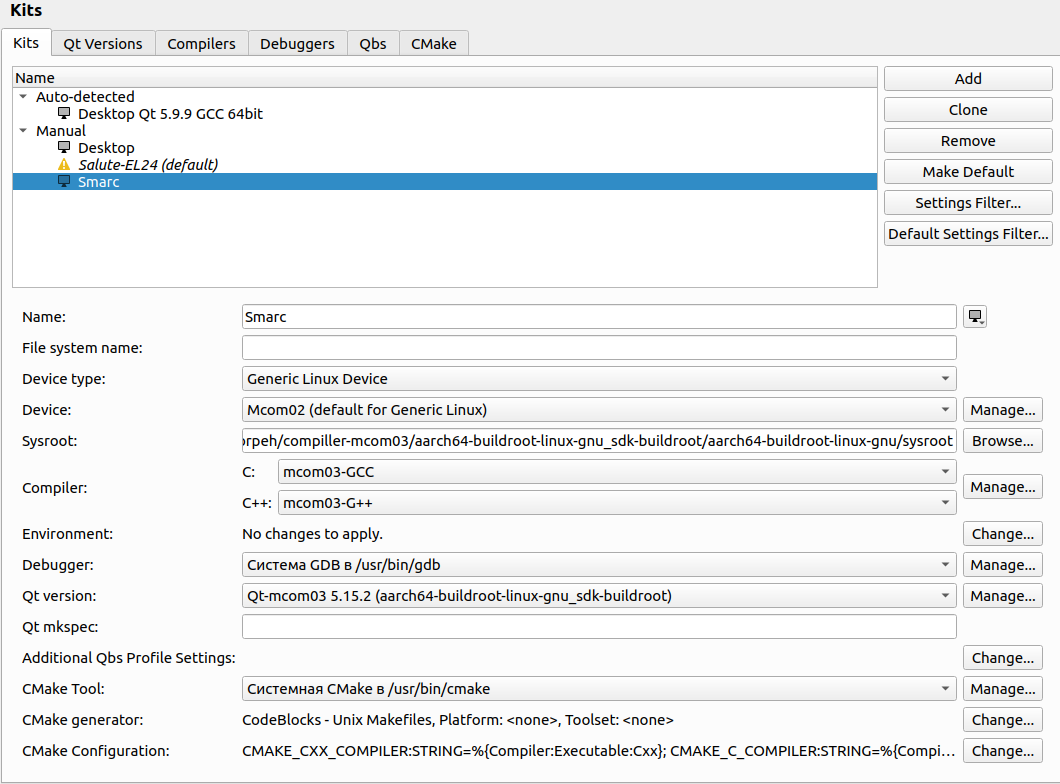Open the Debuggers tab
Screen dimensions: 1060x784
[x=297, y=43]
